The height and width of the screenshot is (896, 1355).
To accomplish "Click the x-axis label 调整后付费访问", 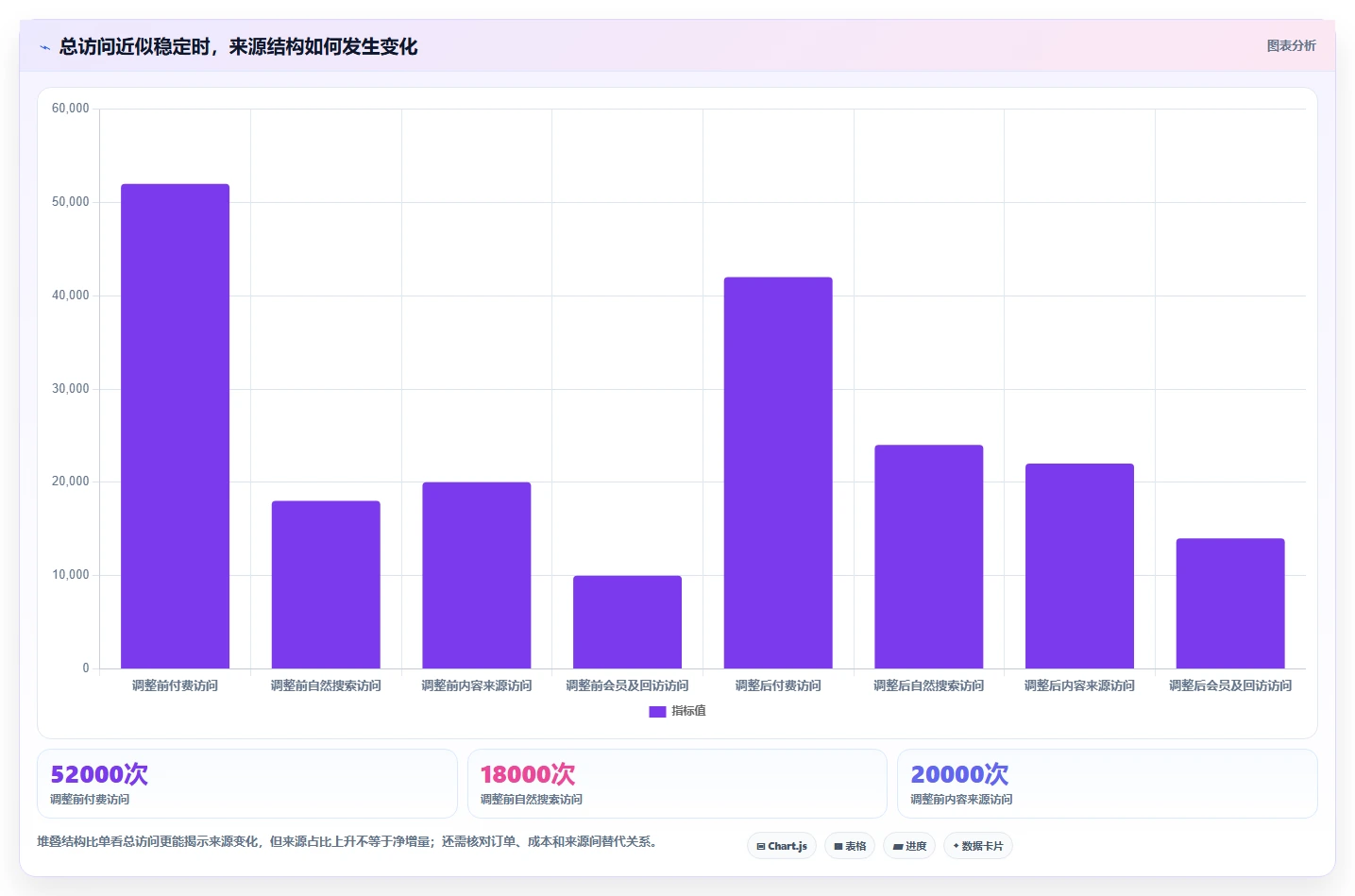I will point(778,685).
